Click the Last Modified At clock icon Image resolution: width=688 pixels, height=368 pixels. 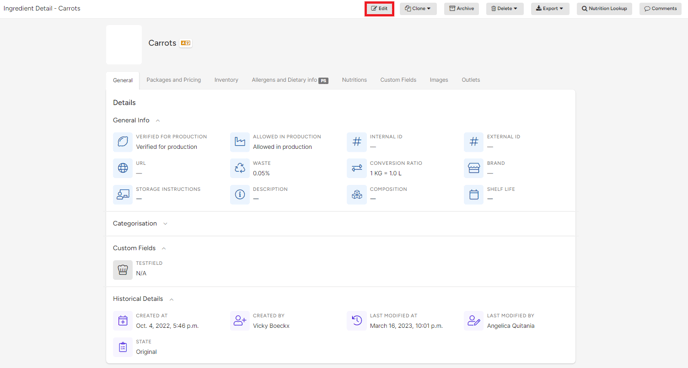[x=357, y=321]
